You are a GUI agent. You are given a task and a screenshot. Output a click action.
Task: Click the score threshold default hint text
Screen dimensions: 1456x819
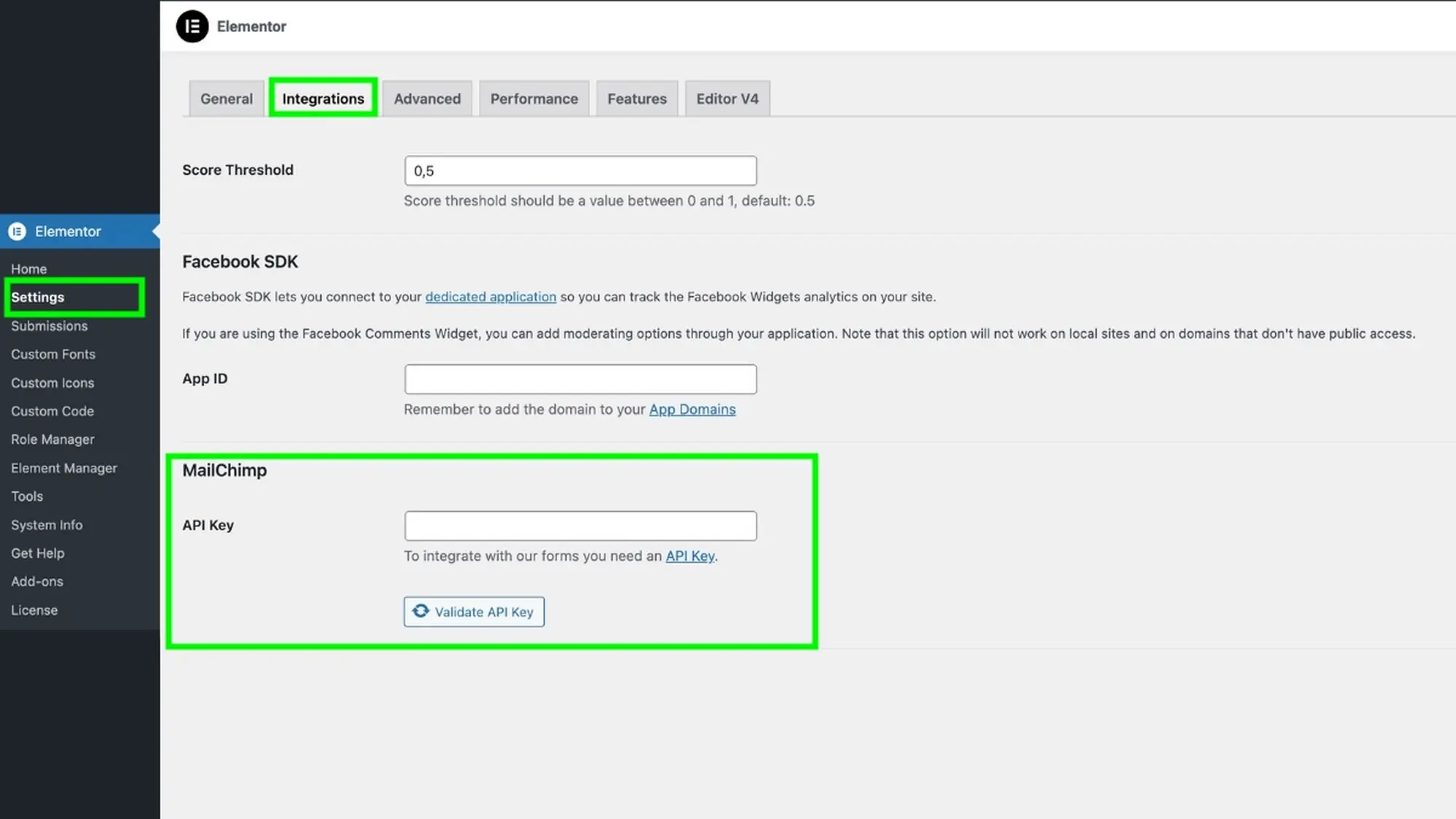pyautogui.click(x=609, y=200)
